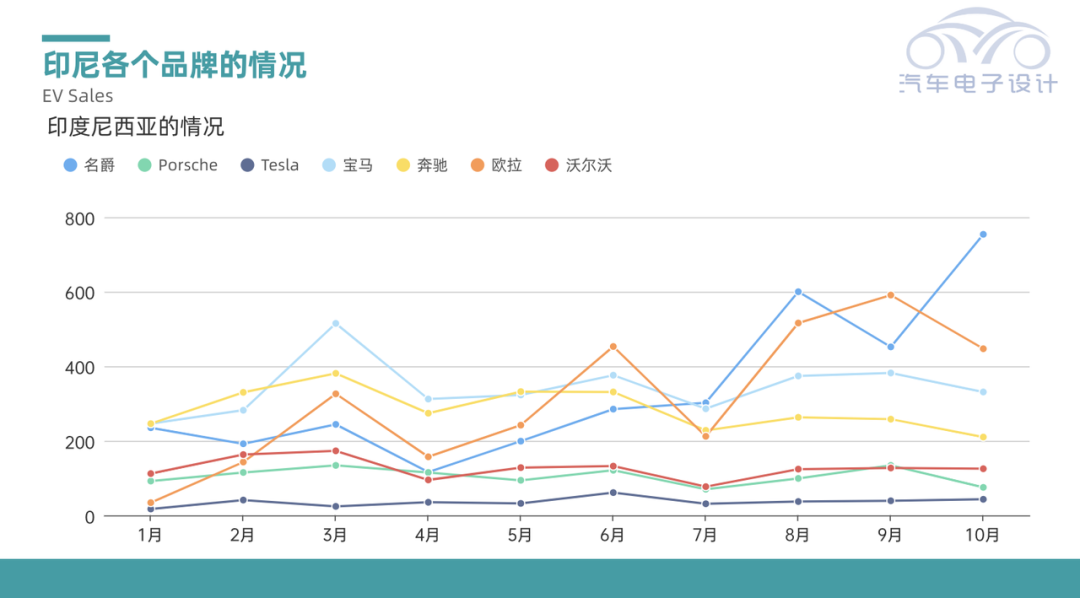Click the 600 y-axis label

point(80,293)
